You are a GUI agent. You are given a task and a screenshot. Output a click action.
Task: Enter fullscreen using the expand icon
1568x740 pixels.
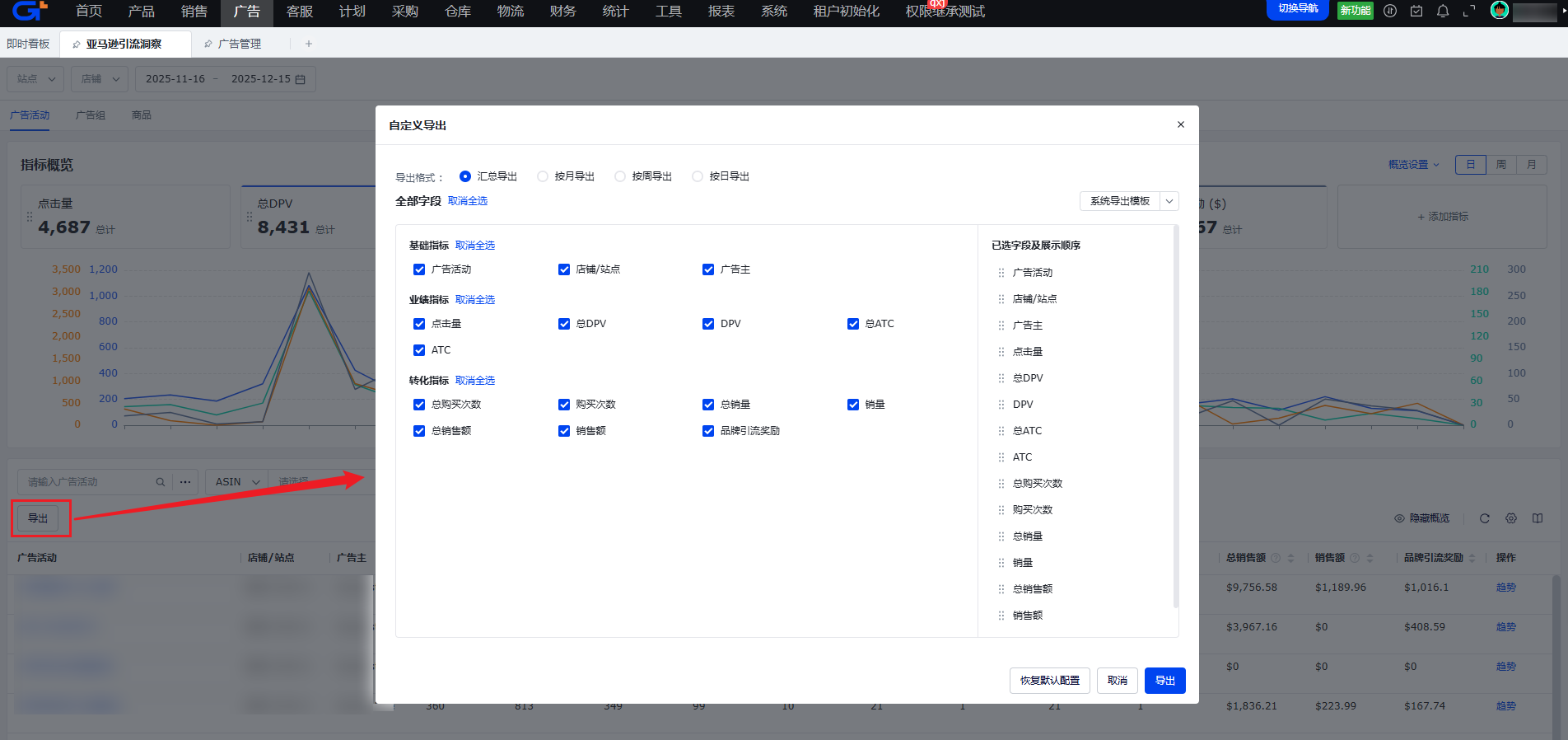coord(1469,12)
